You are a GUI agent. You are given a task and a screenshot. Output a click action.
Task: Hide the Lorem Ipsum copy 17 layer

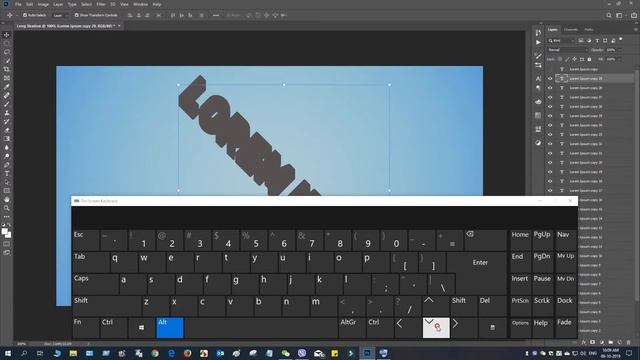[550, 191]
